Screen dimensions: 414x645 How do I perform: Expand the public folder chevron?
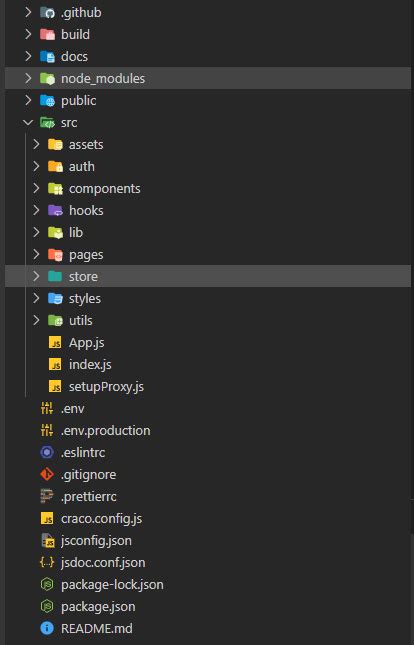[x=28, y=100]
